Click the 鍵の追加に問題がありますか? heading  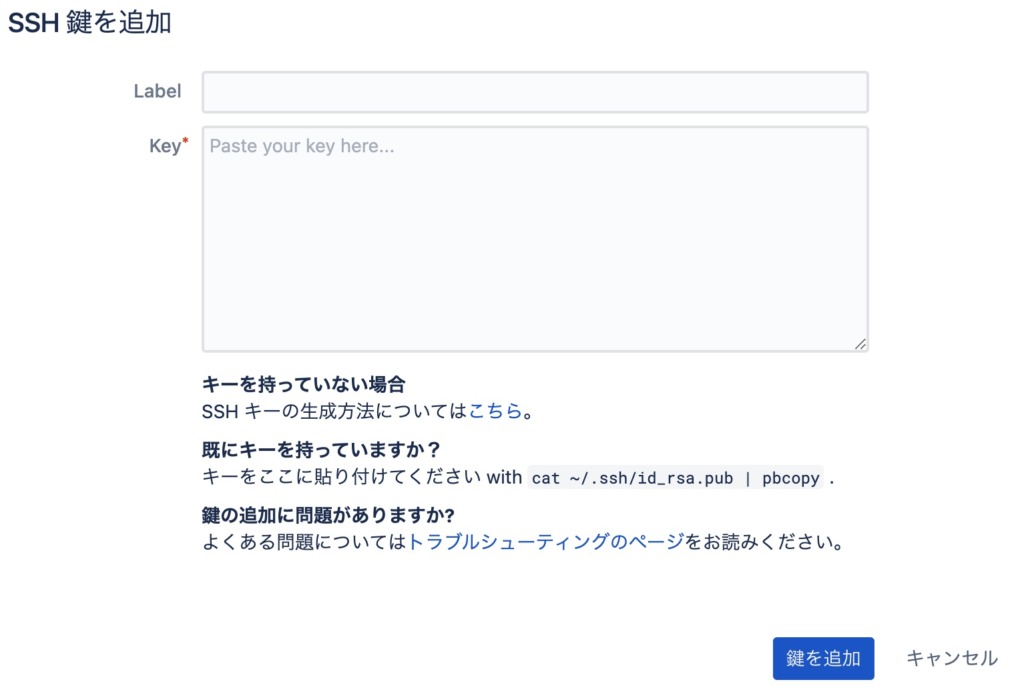[x=328, y=515]
